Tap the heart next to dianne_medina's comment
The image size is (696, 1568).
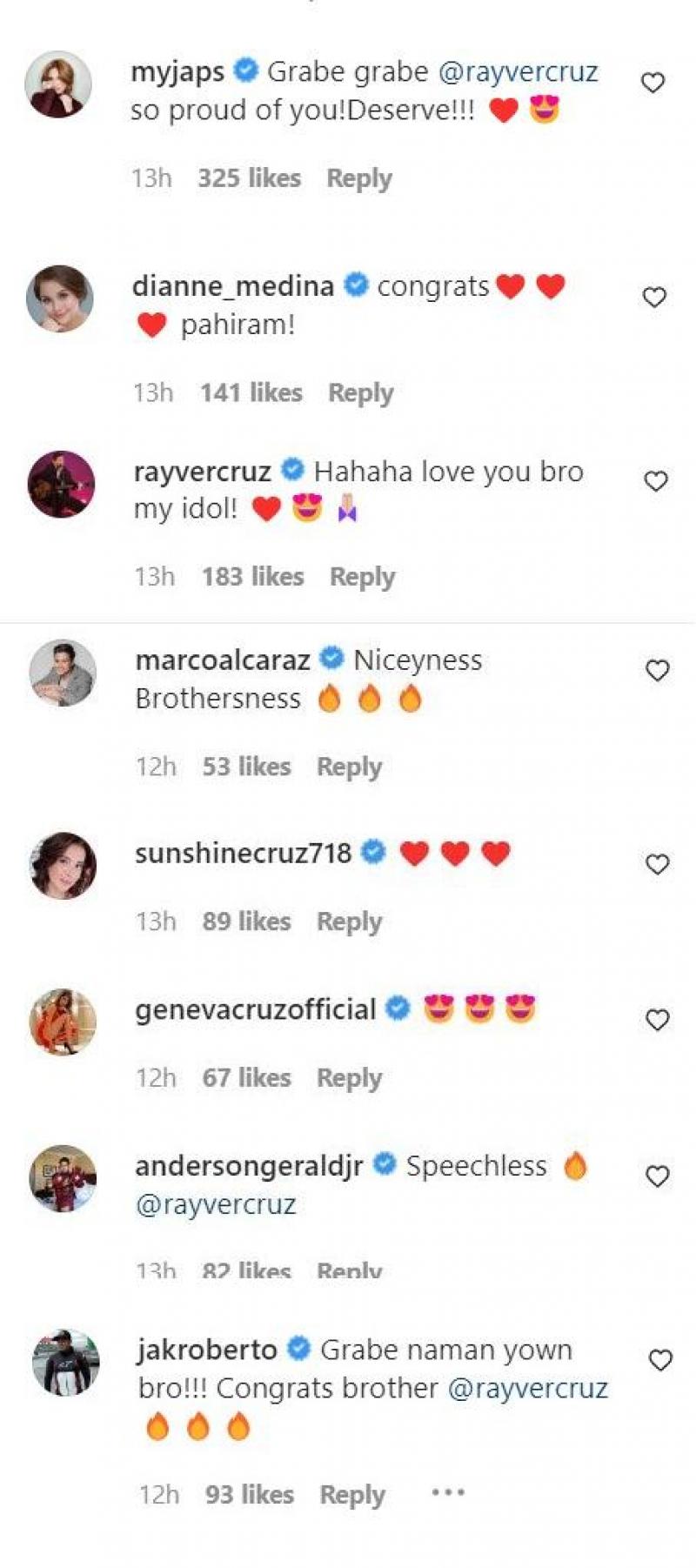pos(654,298)
